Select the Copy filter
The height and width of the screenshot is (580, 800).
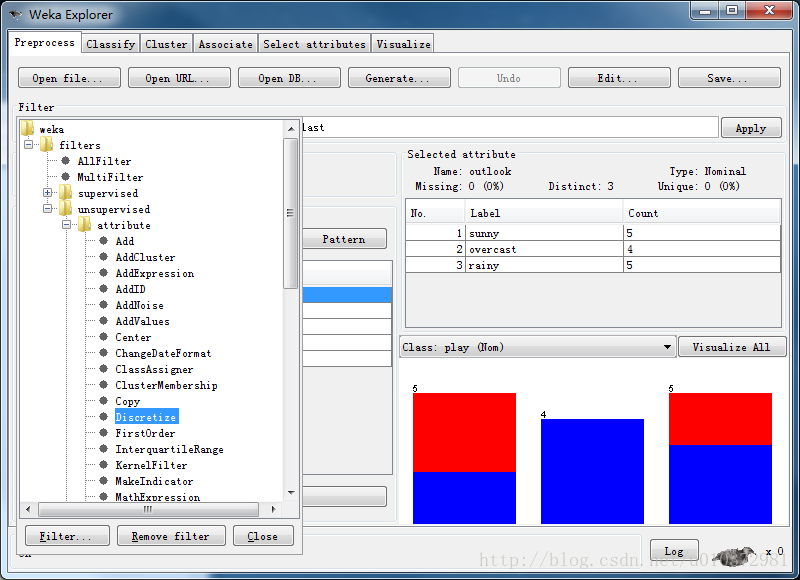click(x=128, y=400)
